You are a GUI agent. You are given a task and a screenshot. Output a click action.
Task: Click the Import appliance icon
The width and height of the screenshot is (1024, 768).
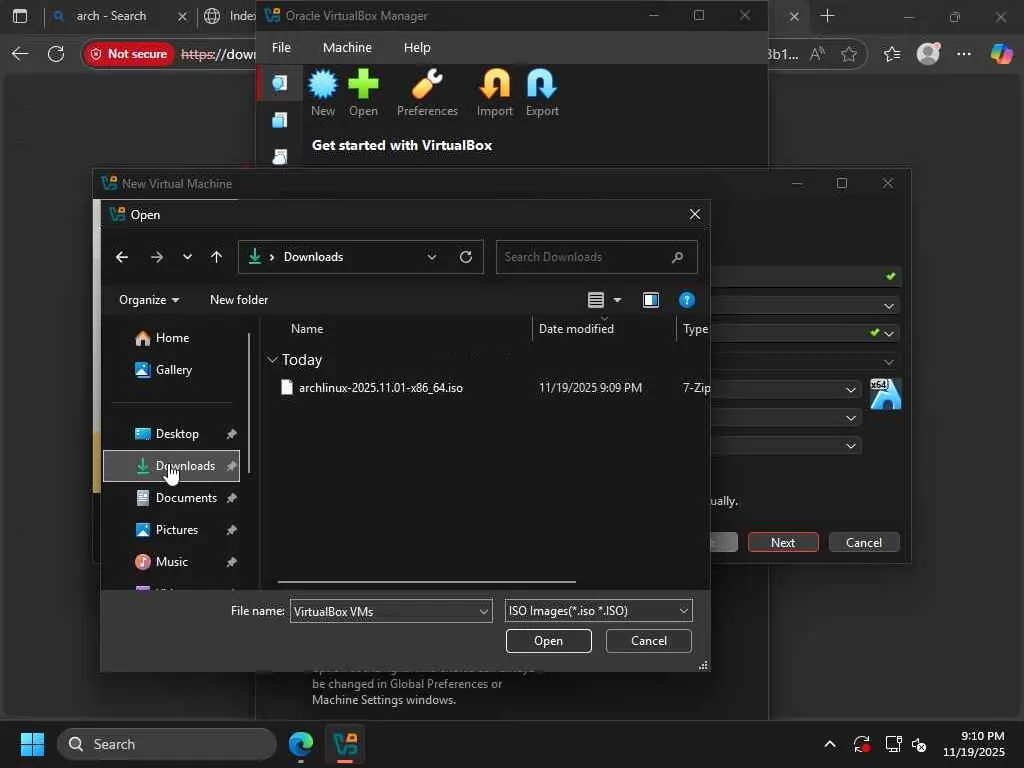point(494,93)
